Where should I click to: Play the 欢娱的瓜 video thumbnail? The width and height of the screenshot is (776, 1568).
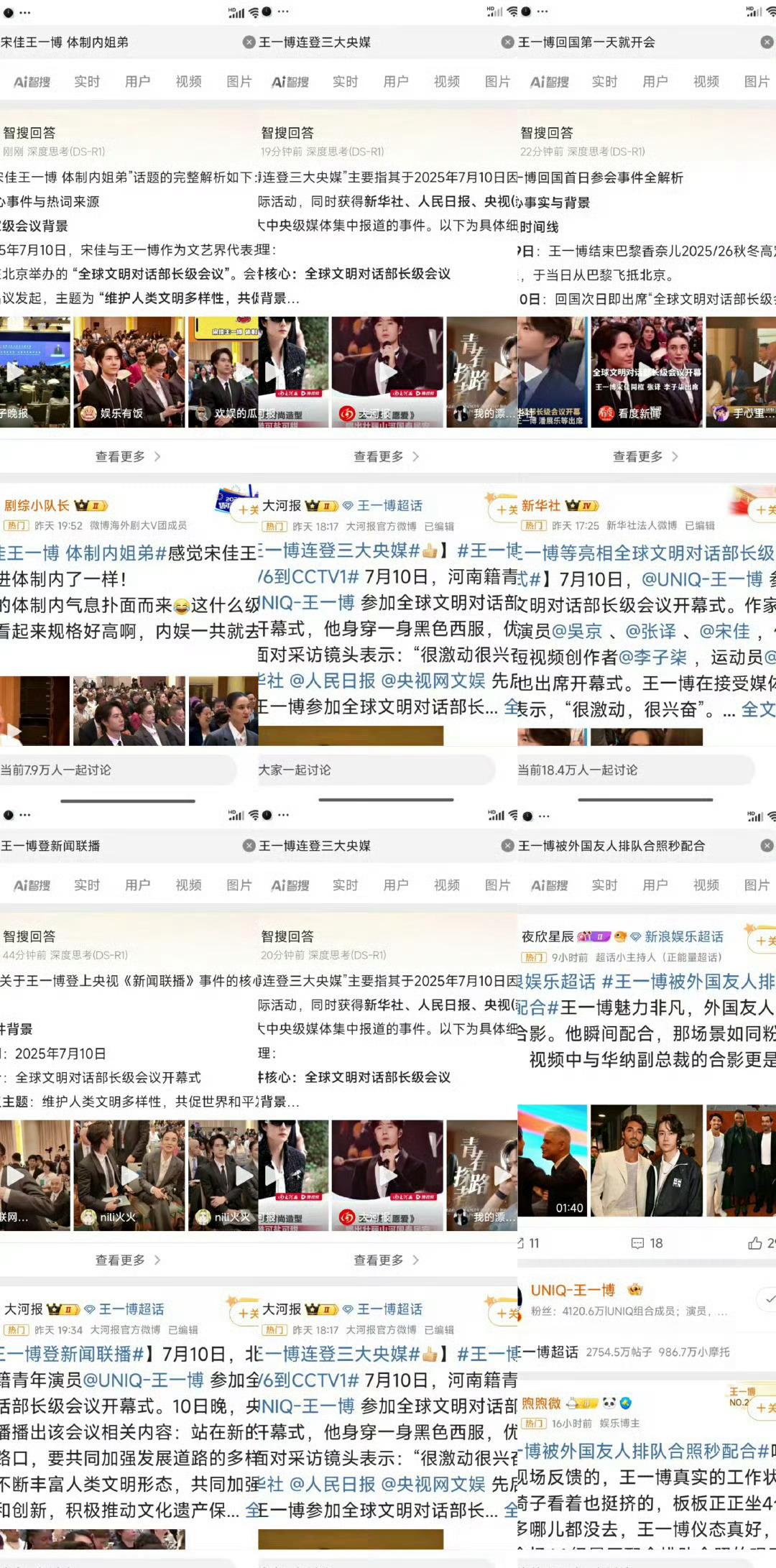pyautogui.click(x=223, y=372)
